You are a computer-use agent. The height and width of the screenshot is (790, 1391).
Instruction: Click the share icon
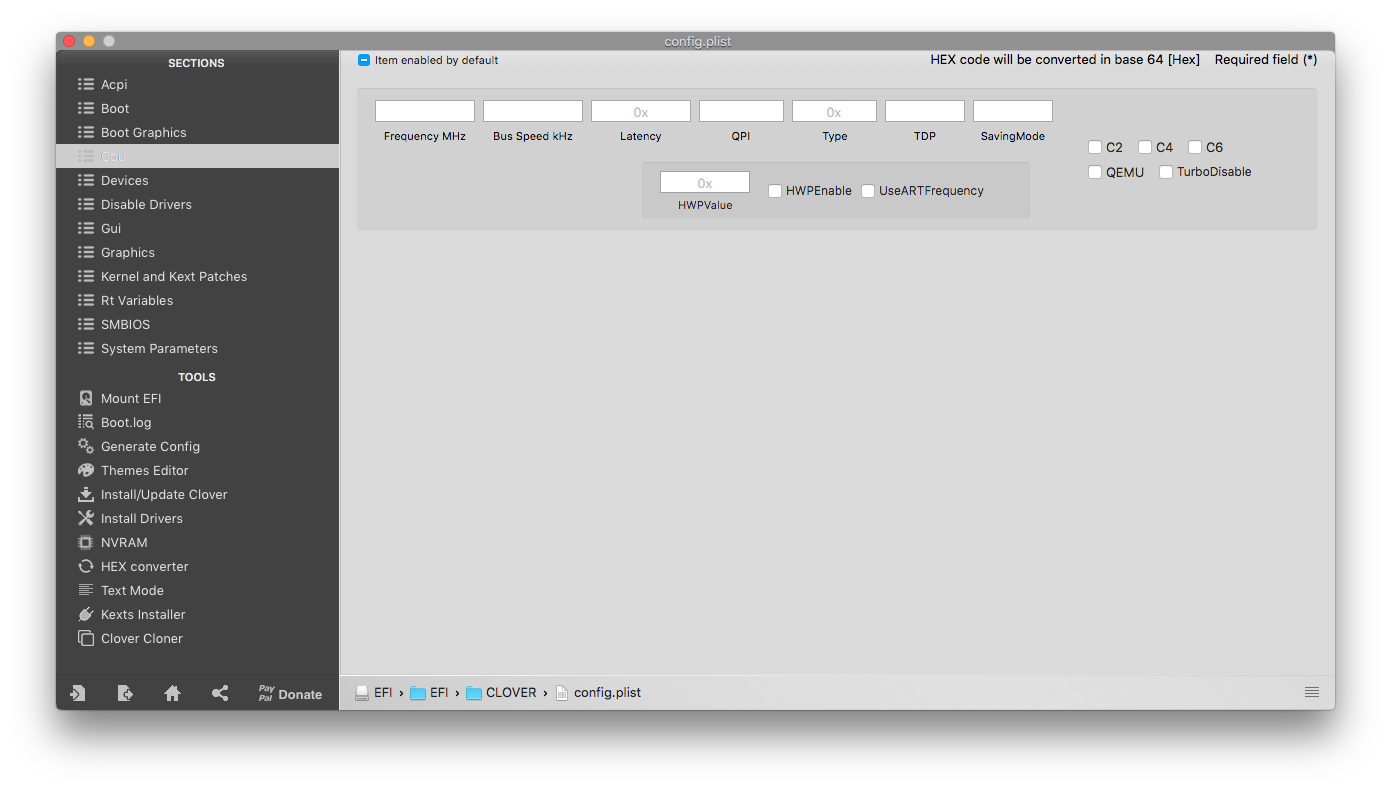220,693
